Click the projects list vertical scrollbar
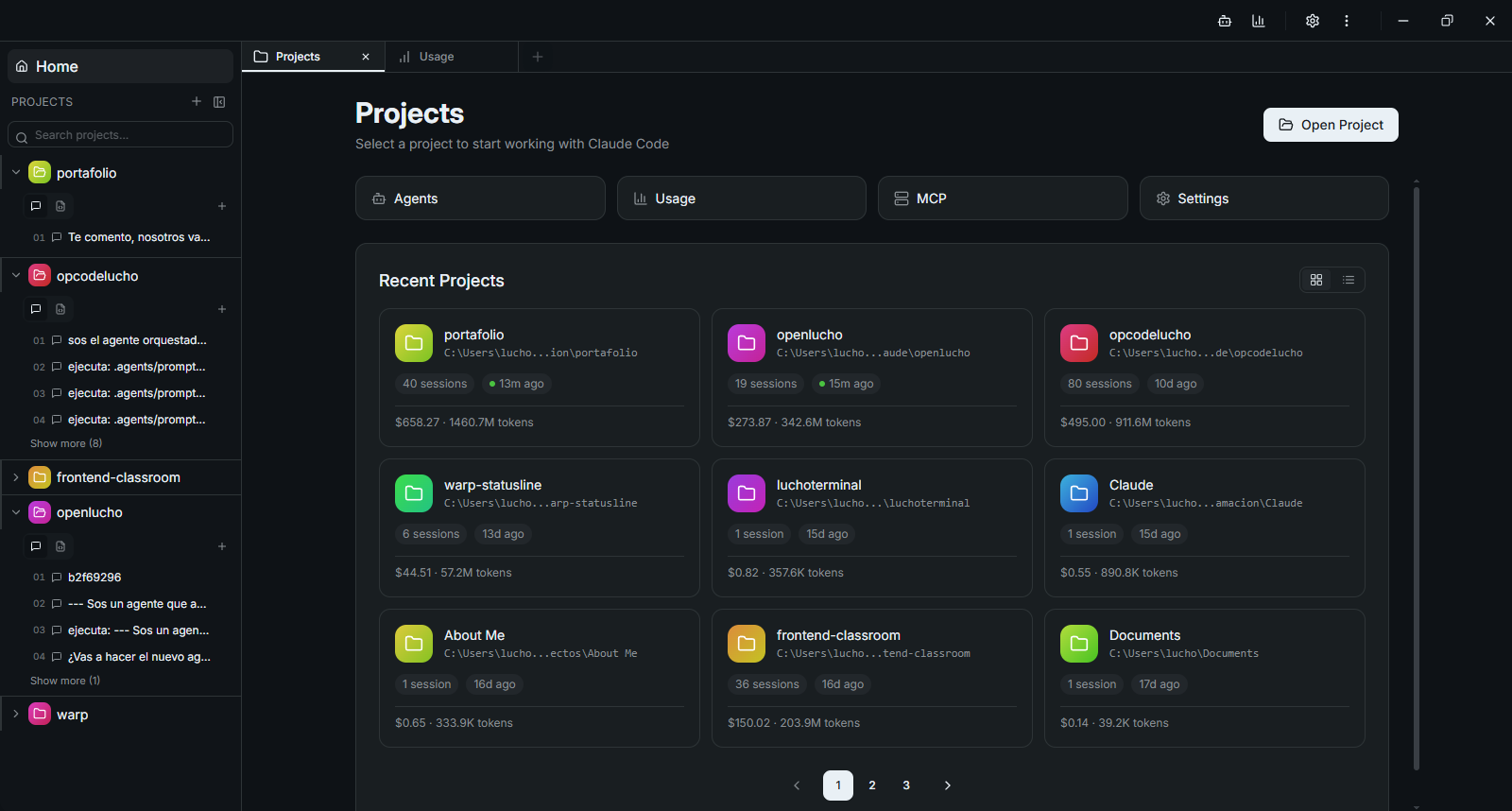Image resolution: width=1512 pixels, height=811 pixels. click(1417, 477)
